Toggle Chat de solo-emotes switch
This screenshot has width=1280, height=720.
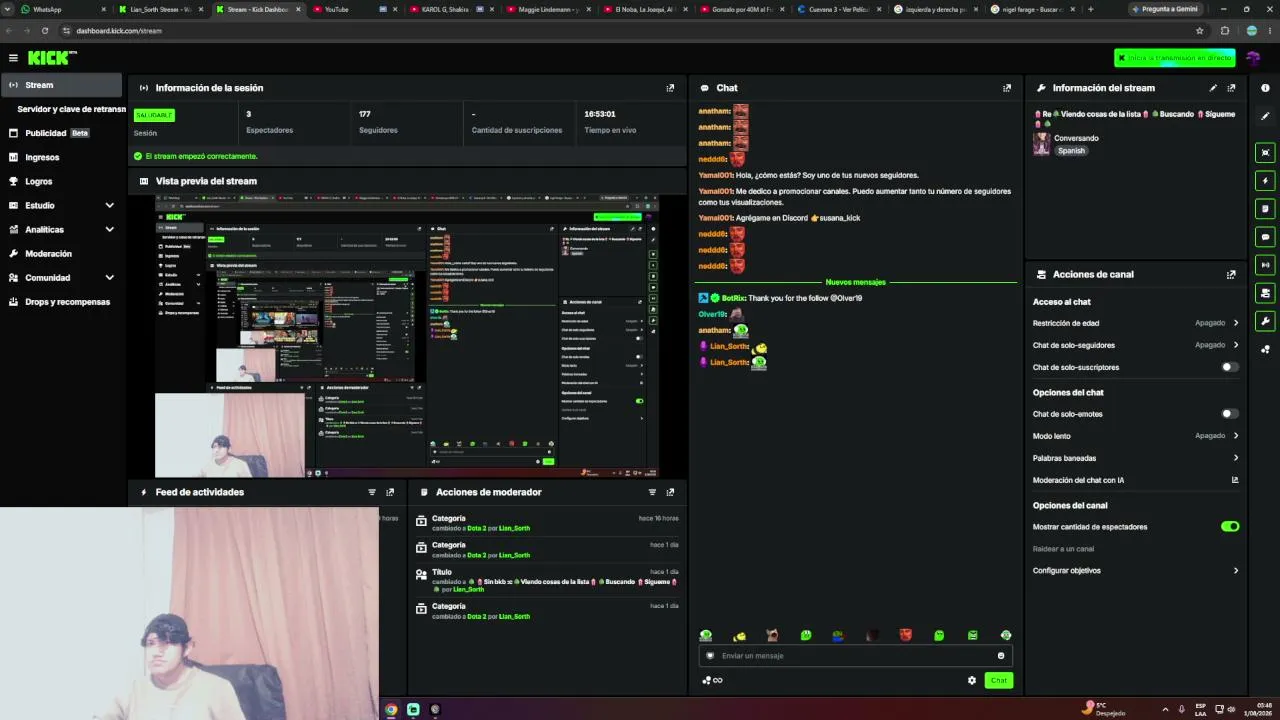pos(1230,414)
